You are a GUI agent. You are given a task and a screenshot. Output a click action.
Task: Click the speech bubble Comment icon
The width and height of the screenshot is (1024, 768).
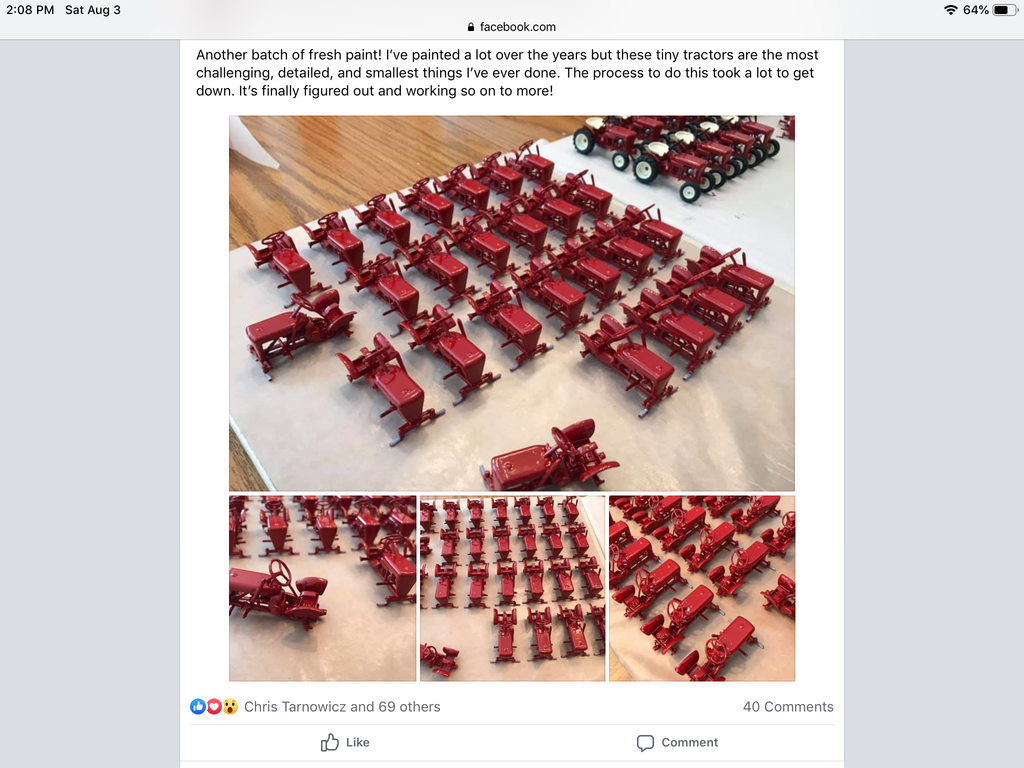click(645, 743)
